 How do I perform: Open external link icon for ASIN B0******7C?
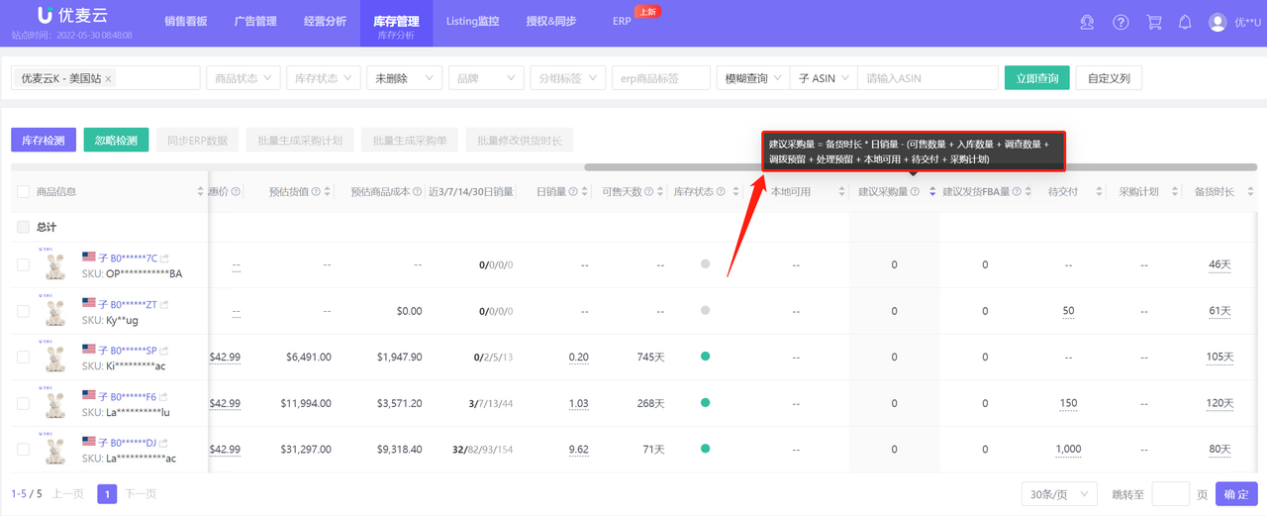pyautogui.click(x=164, y=258)
